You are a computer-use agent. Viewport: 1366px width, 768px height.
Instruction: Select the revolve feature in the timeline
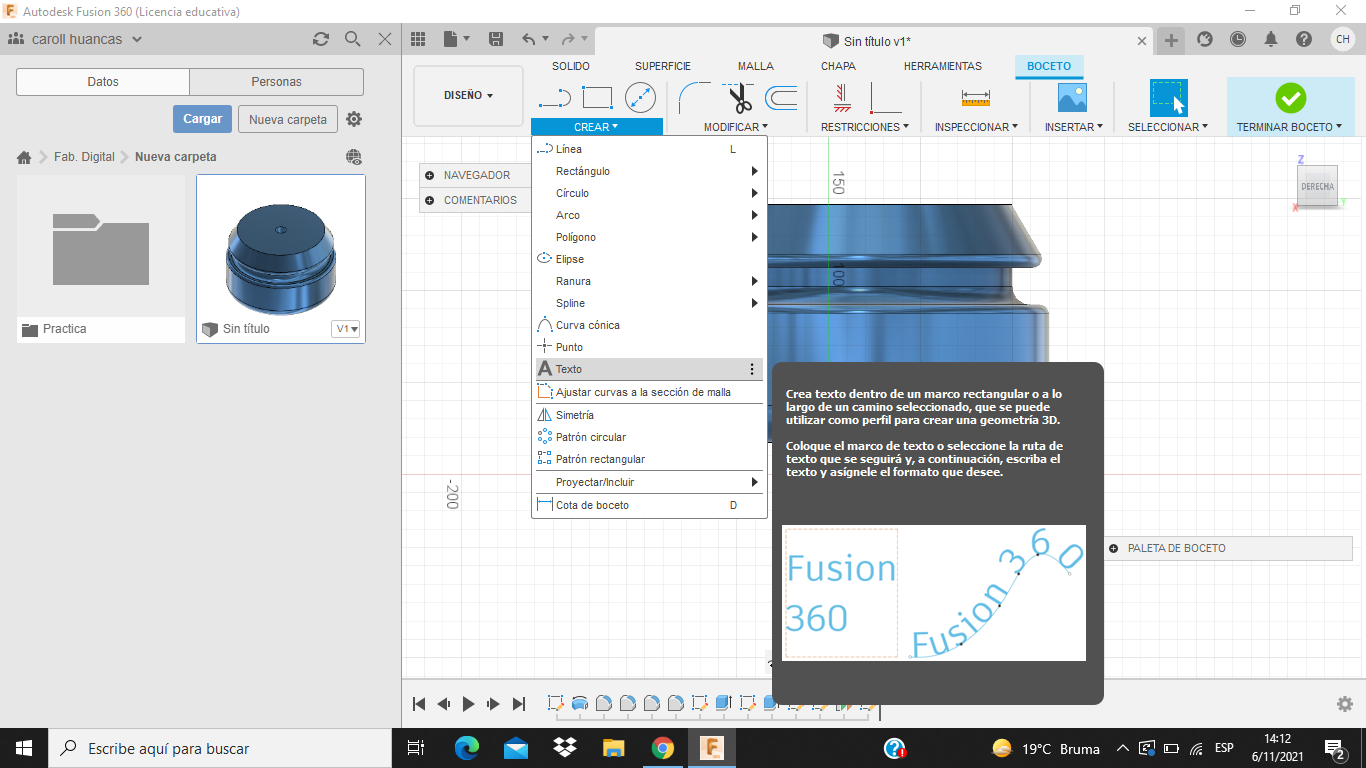tap(580, 703)
